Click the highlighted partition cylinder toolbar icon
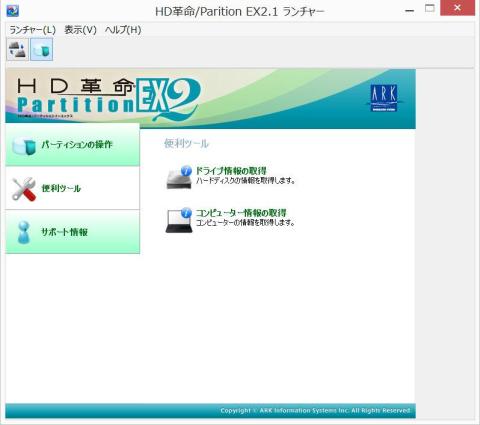Screen dimensions: 480x425 42,49
